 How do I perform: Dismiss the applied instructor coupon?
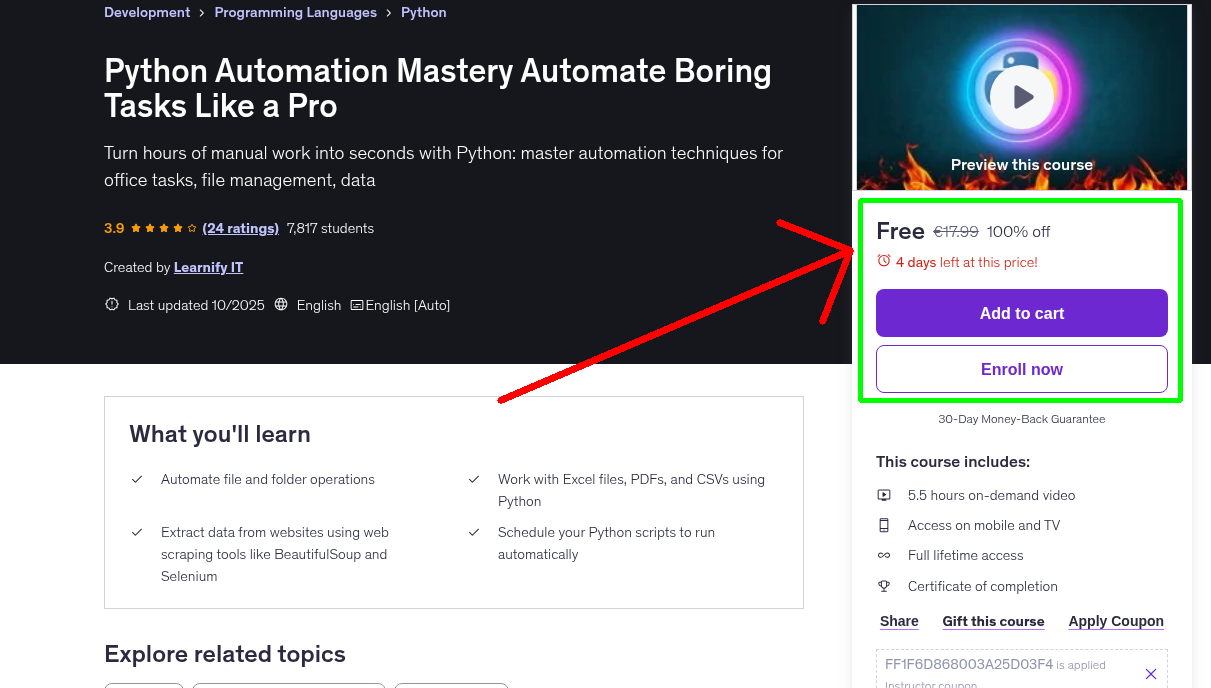click(1150, 673)
